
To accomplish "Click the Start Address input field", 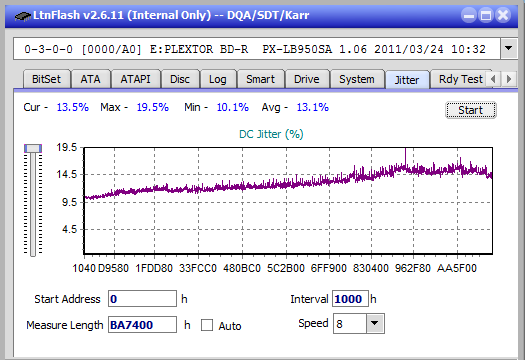I will pyautogui.click(x=142, y=299).
